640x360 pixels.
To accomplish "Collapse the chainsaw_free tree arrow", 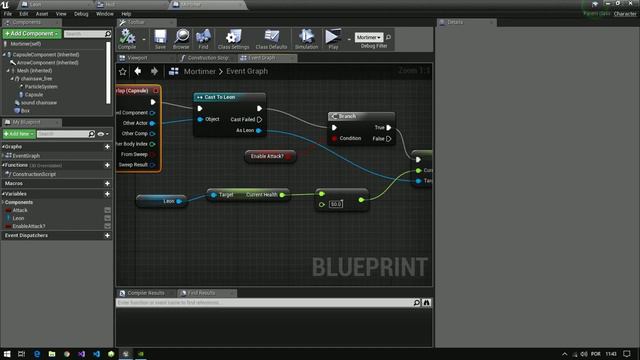I will click(x=12, y=78).
